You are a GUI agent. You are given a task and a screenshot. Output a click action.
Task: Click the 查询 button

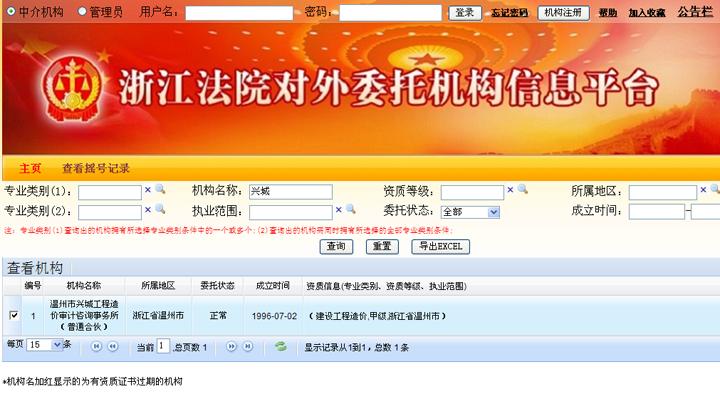pyautogui.click(x=336, y=247)
